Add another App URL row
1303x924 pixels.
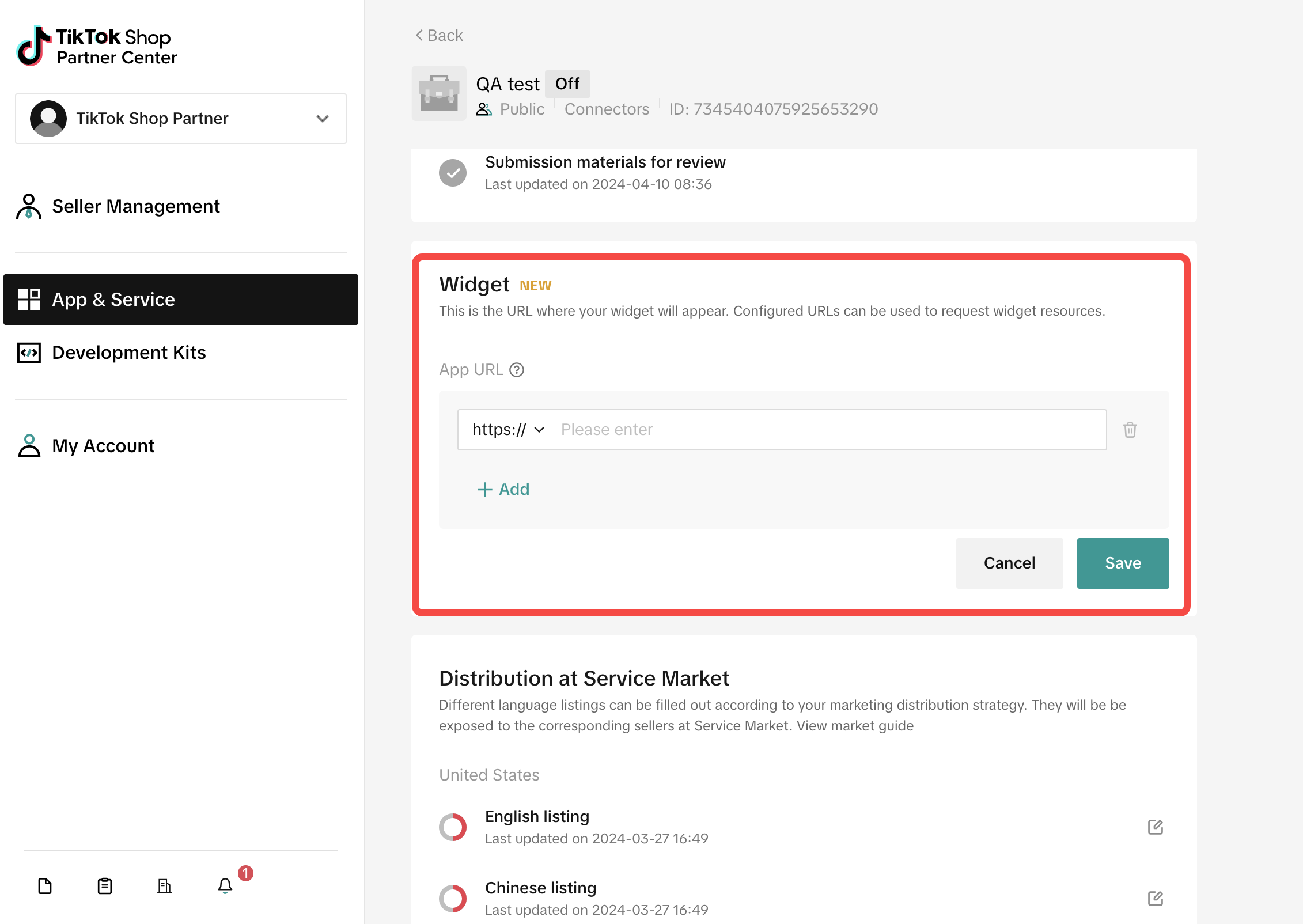pos(503,490)
